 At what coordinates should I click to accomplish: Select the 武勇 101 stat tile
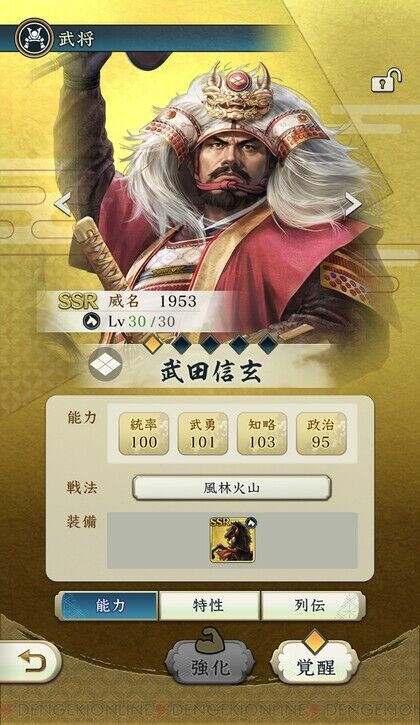pyautogui.click(x=203, y=434)
